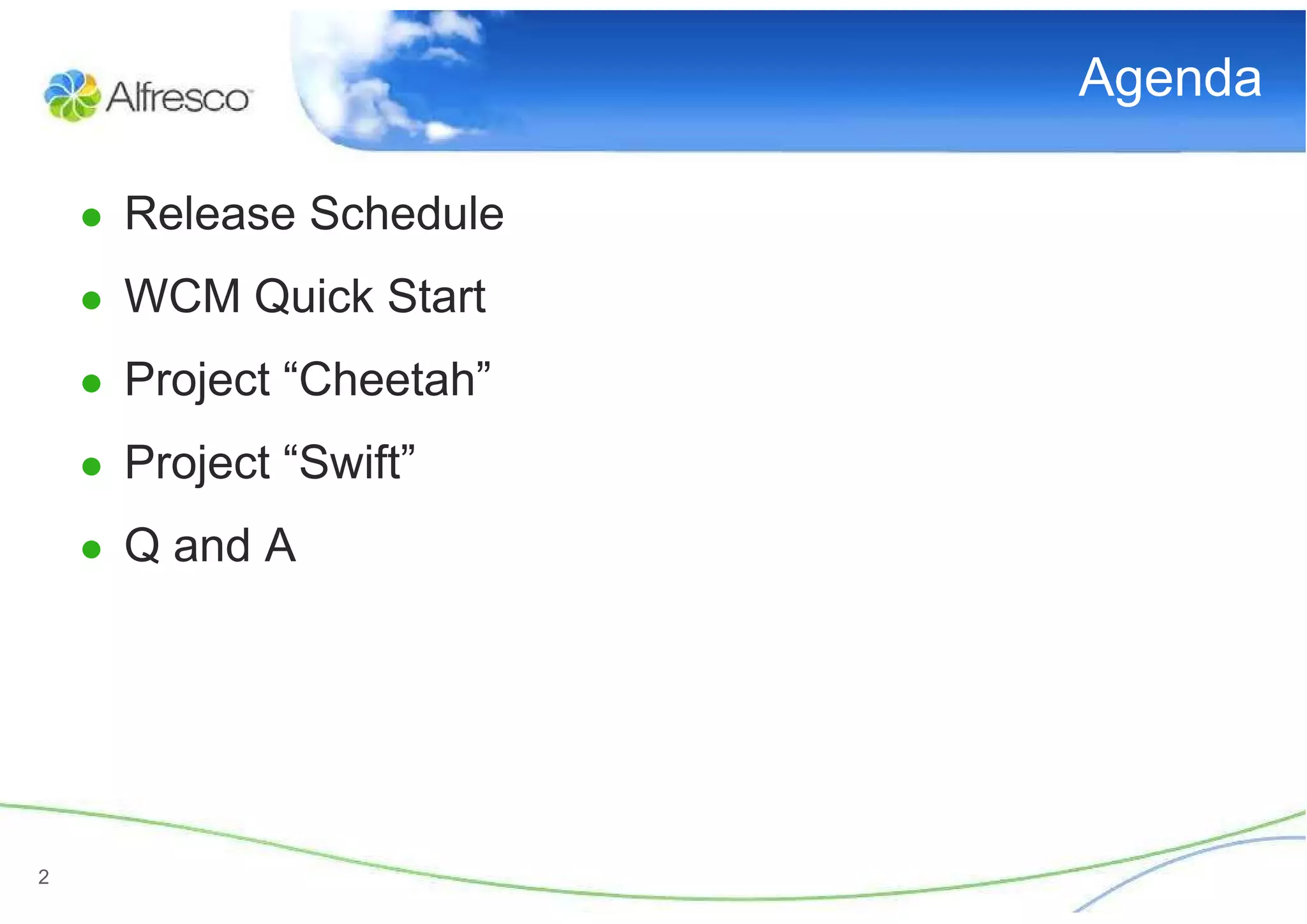
Task: Click the Project “Swift” bullet text
Action: click(x=270, y=463)
